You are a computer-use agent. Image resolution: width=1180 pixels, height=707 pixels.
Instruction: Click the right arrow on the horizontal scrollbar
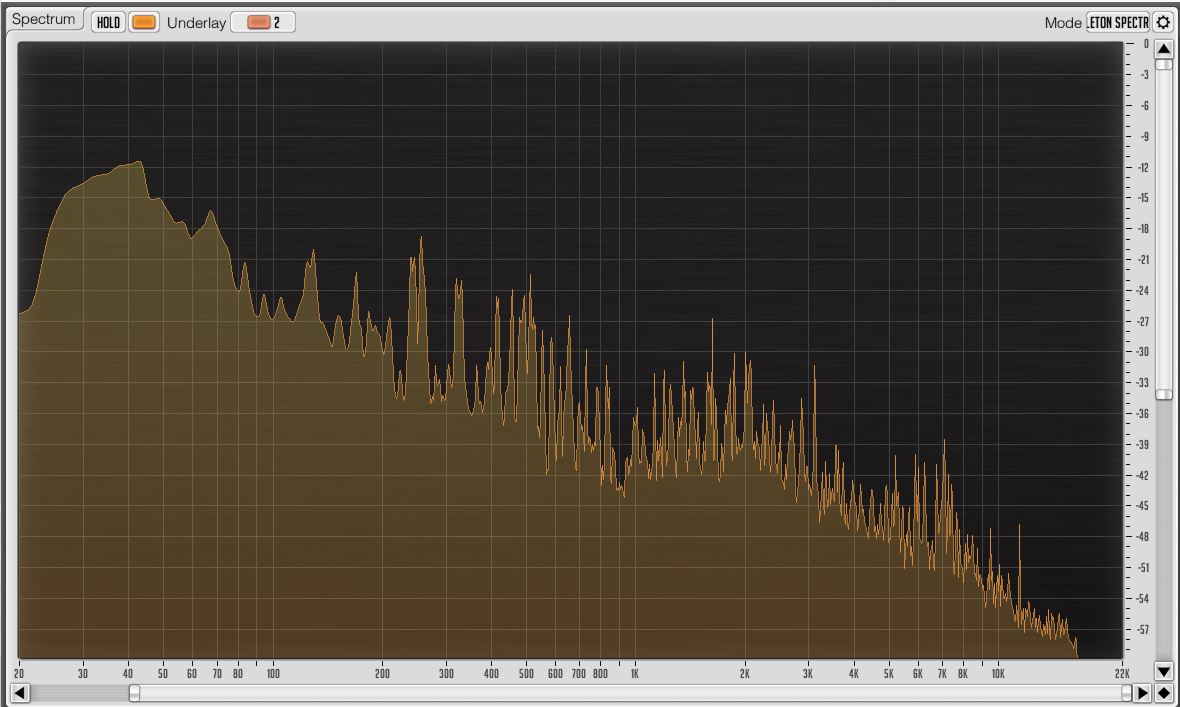coord(1143,692)
